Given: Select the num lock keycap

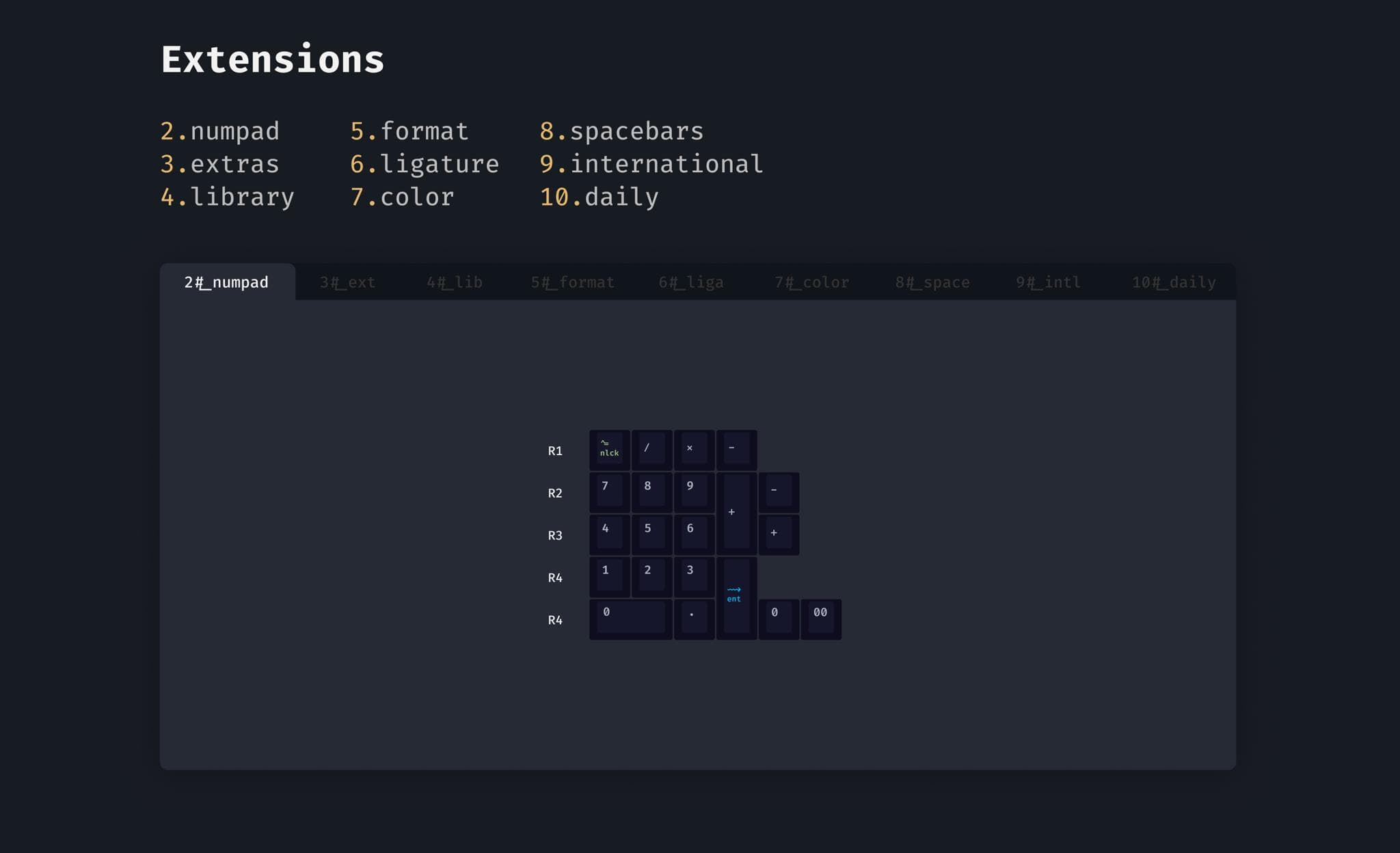Looking at the screenshot, I should pyautogui.click(x=608, y=449).
